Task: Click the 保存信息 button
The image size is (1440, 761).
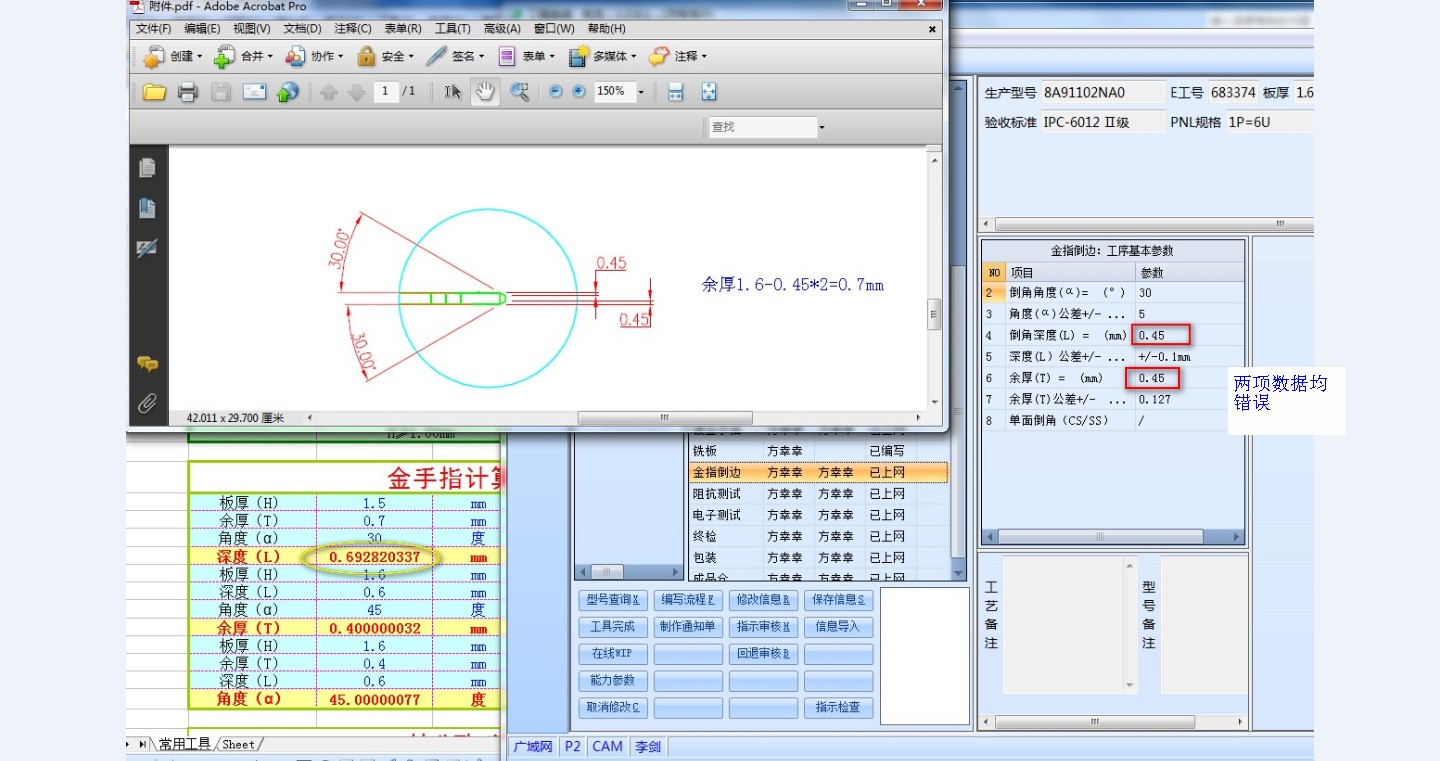Action: 838,600
